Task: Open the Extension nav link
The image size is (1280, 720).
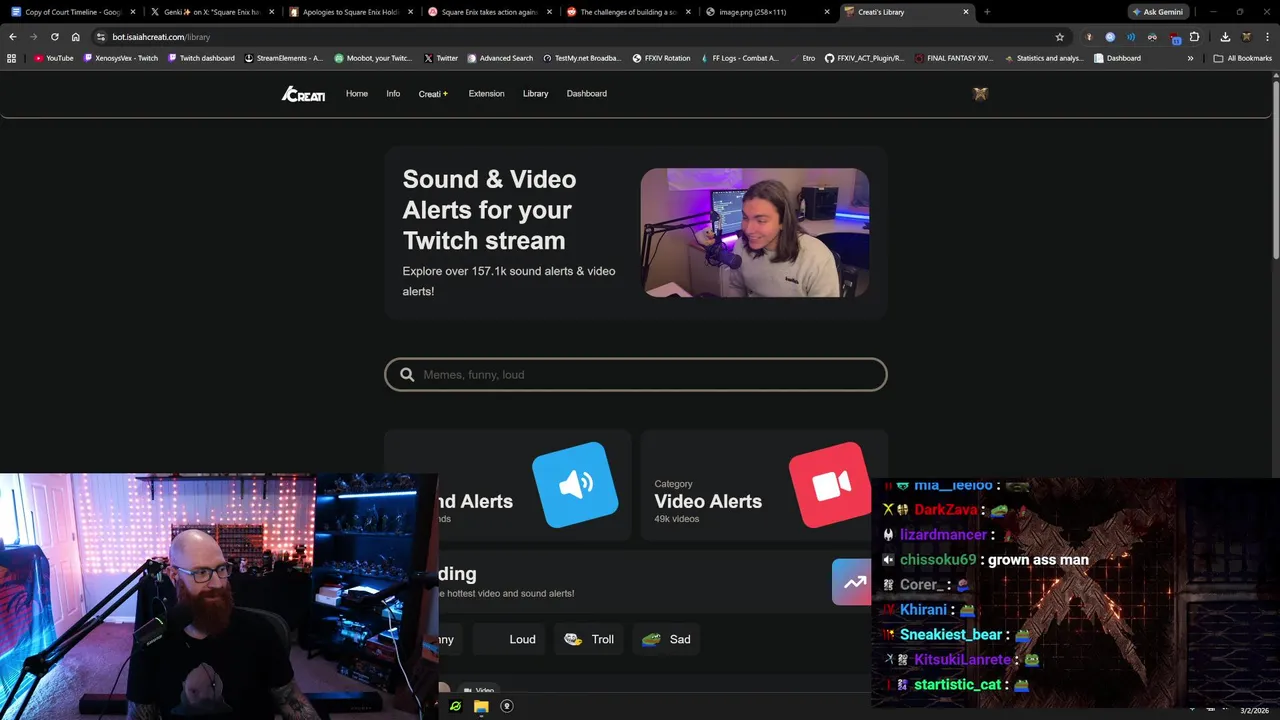Action: [486, 94]
